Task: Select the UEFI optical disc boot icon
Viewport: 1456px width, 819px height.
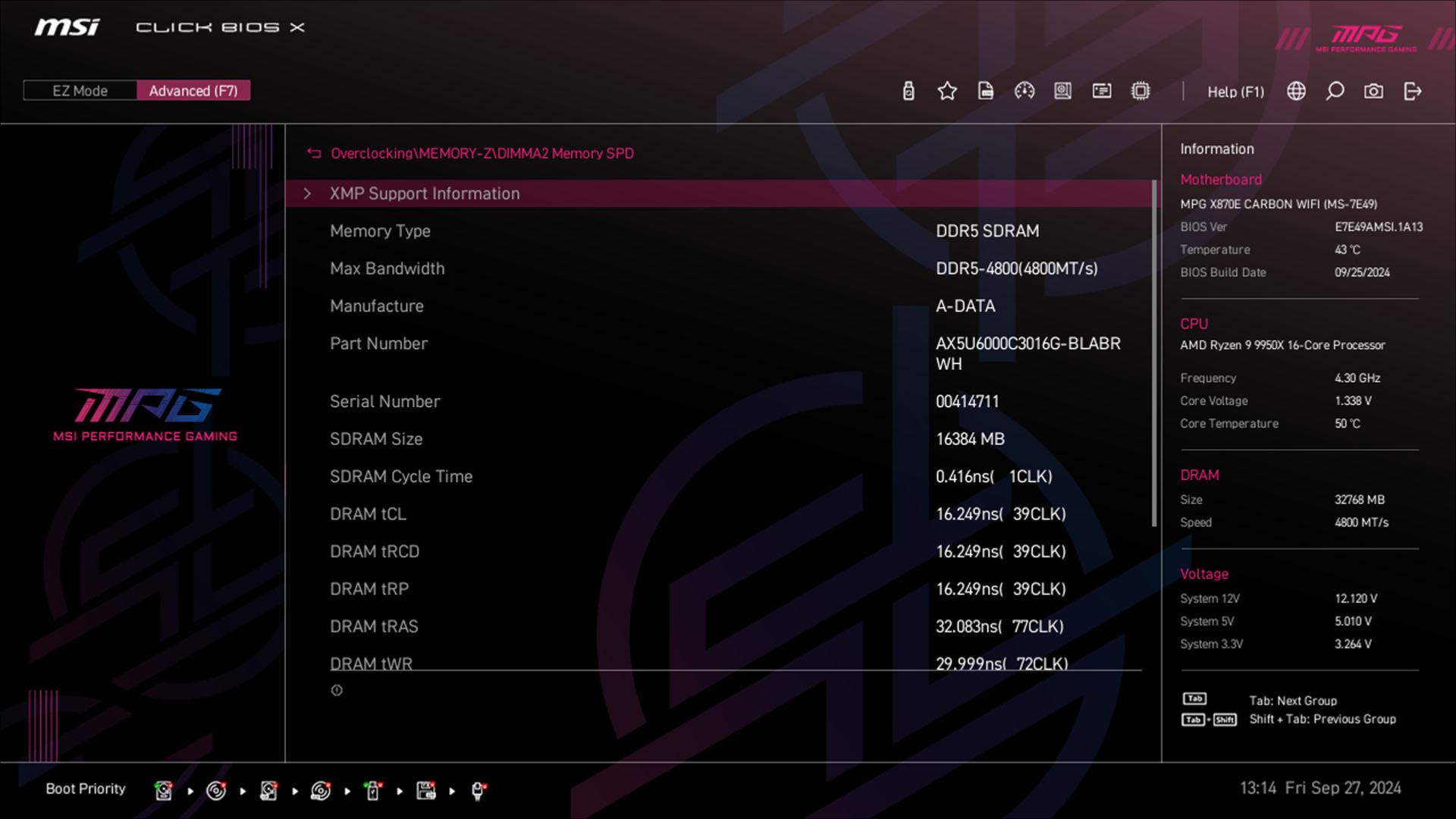Action: pos(321,790)
